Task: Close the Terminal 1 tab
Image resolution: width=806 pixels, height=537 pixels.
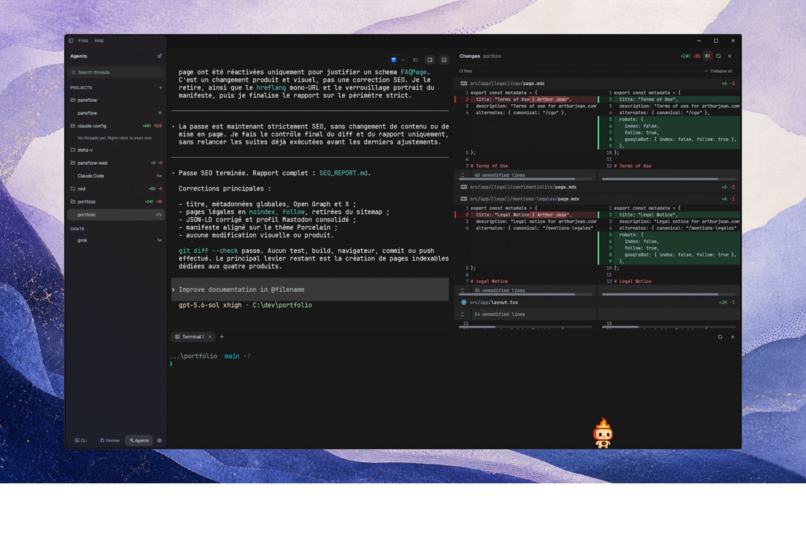Action: (x=210, y=337)
